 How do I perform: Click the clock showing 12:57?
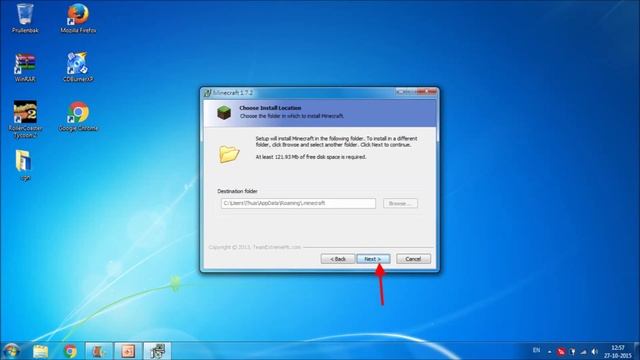(618, 351)
